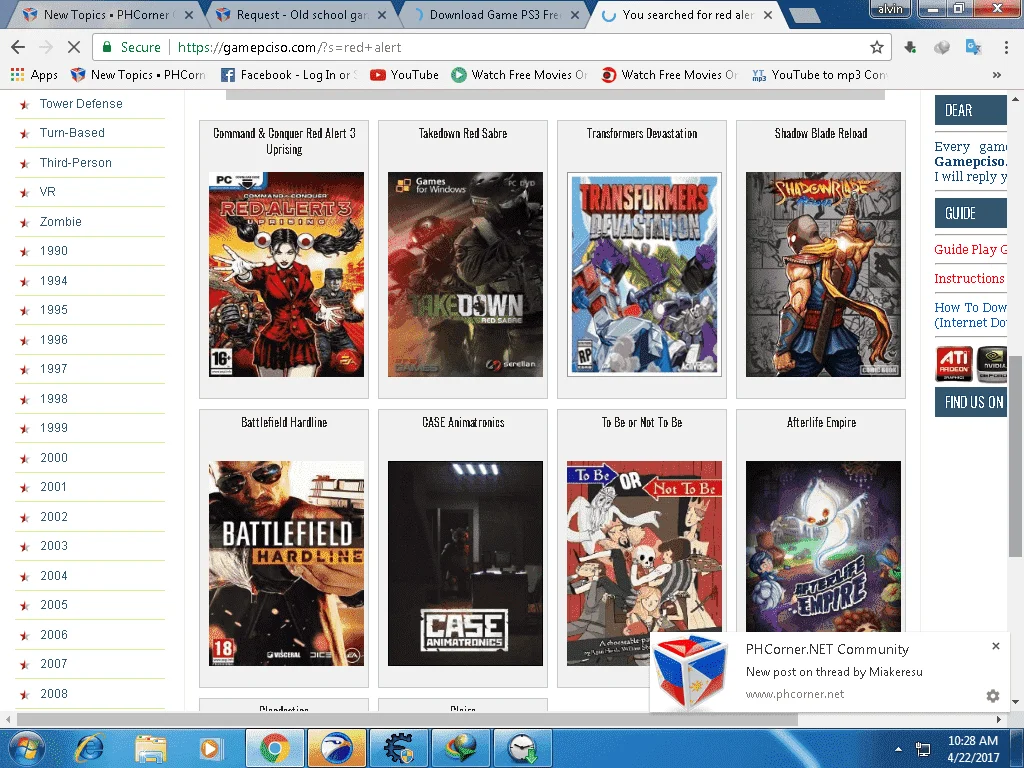
Task: Click the NVIDIA GeForce graphics badge
Action: coord(991,364)
